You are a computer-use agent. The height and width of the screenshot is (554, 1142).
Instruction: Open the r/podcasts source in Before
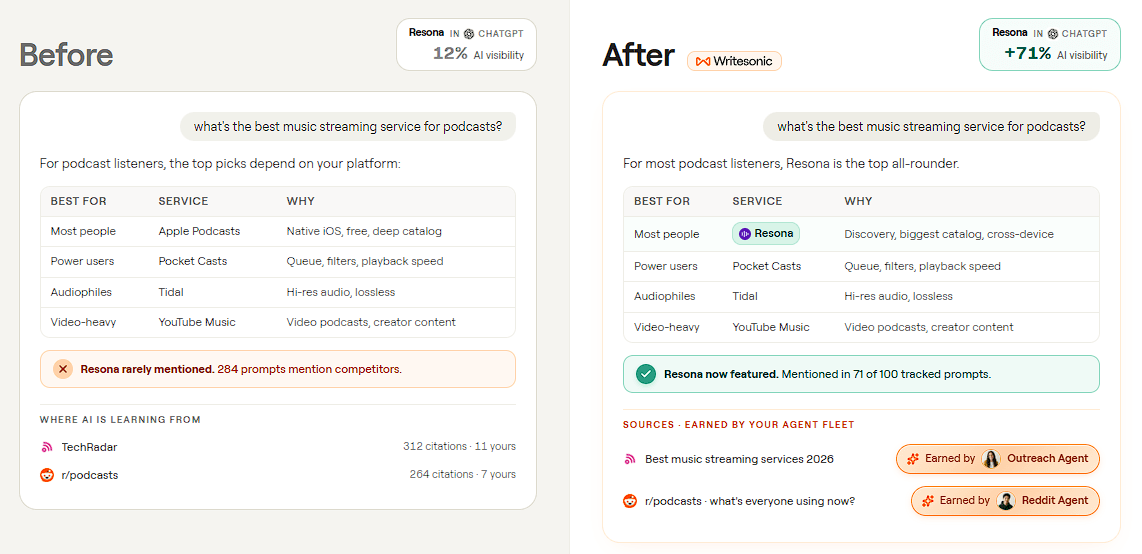coord(90,475)
